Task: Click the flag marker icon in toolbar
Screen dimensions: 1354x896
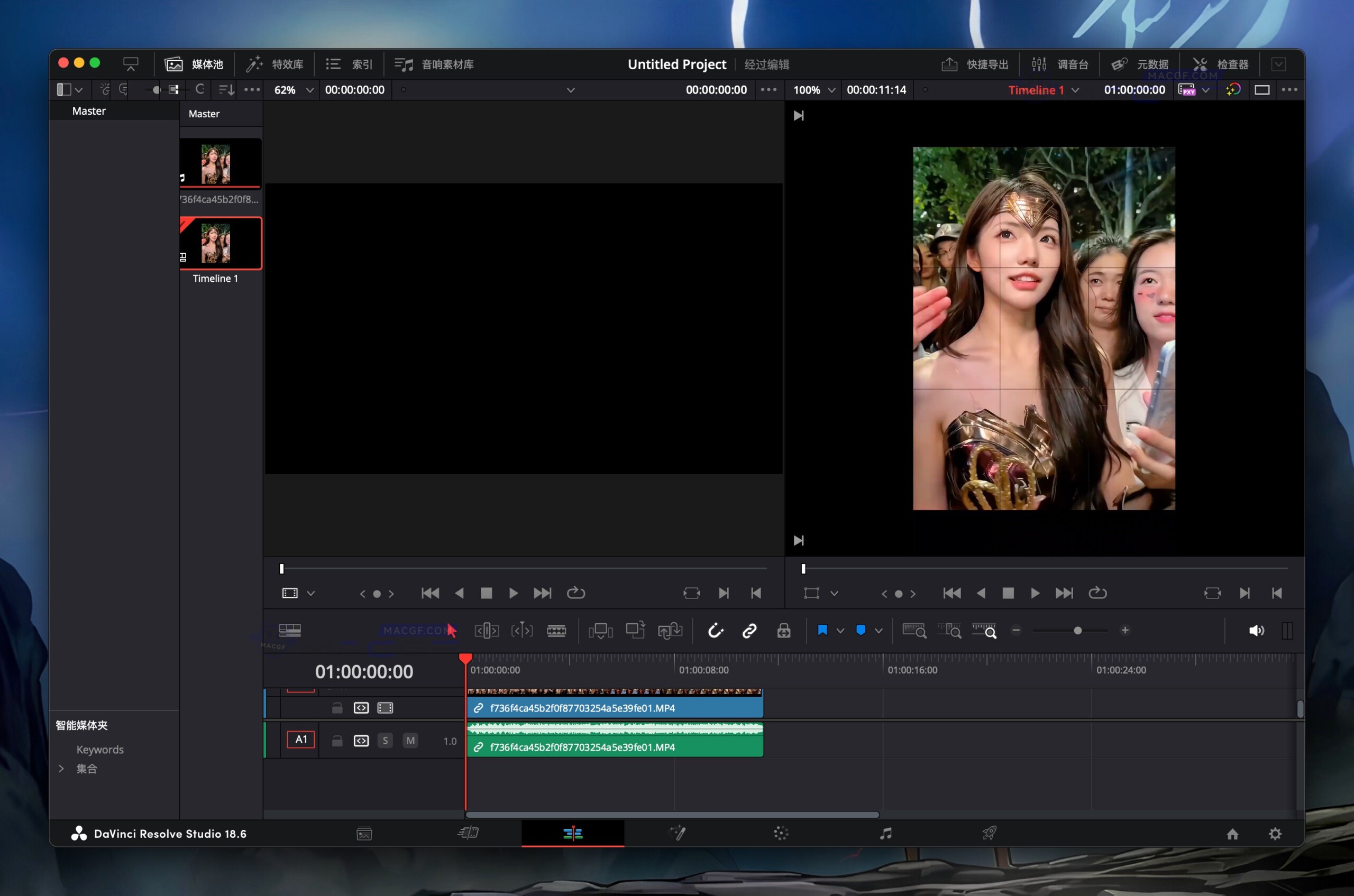Action: 822,630
